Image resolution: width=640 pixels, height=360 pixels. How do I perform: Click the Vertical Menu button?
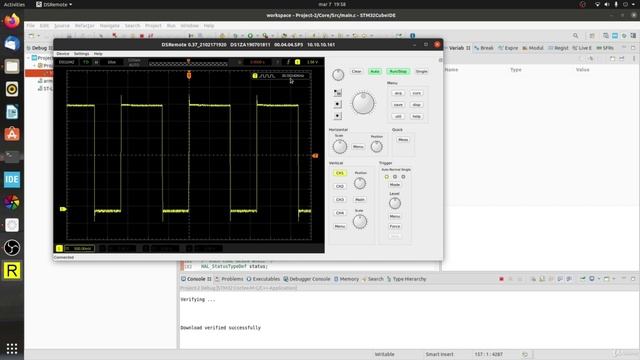click(x=340, y=226)
